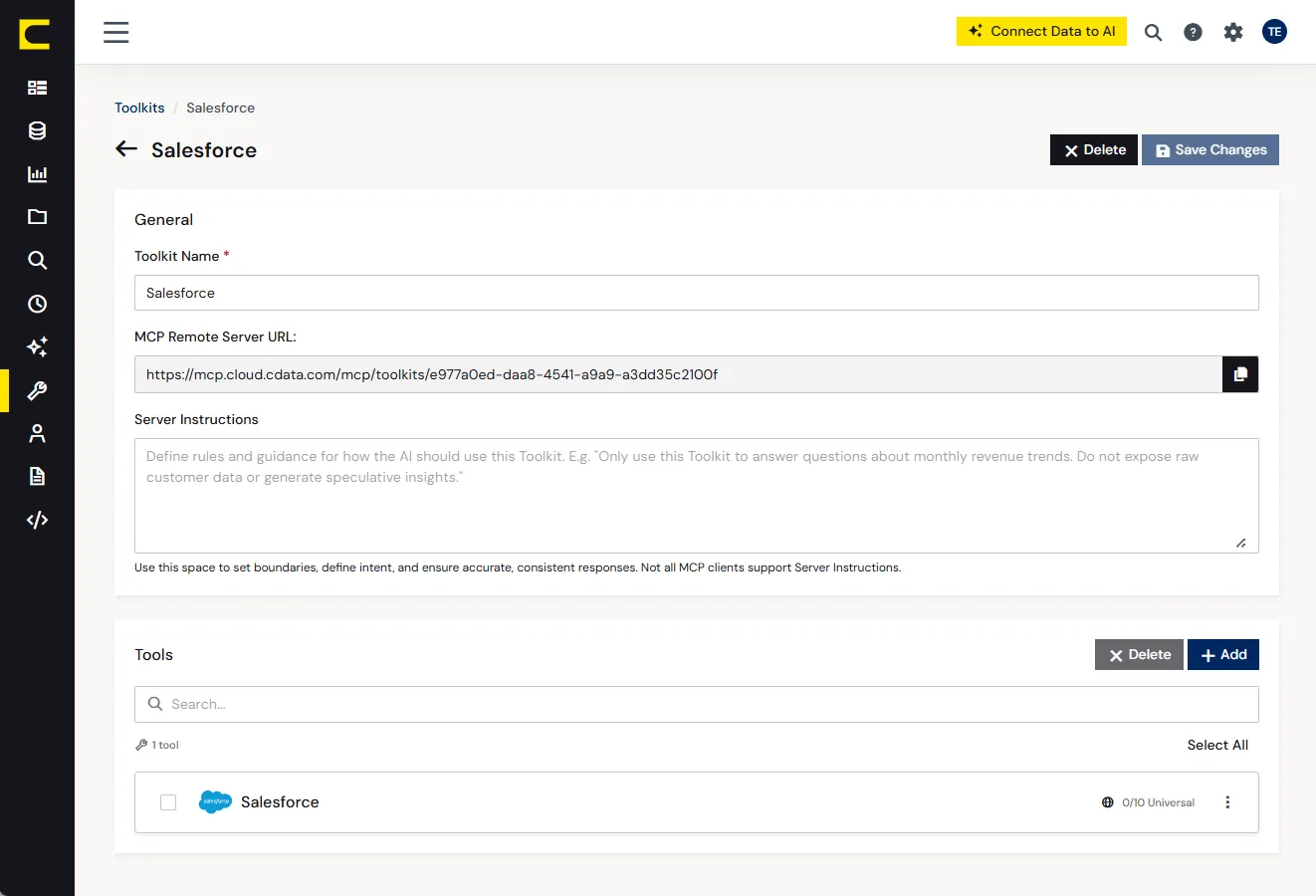Click the Tools search box
This screenshot has height=896, width=1316.
[697, 704]
